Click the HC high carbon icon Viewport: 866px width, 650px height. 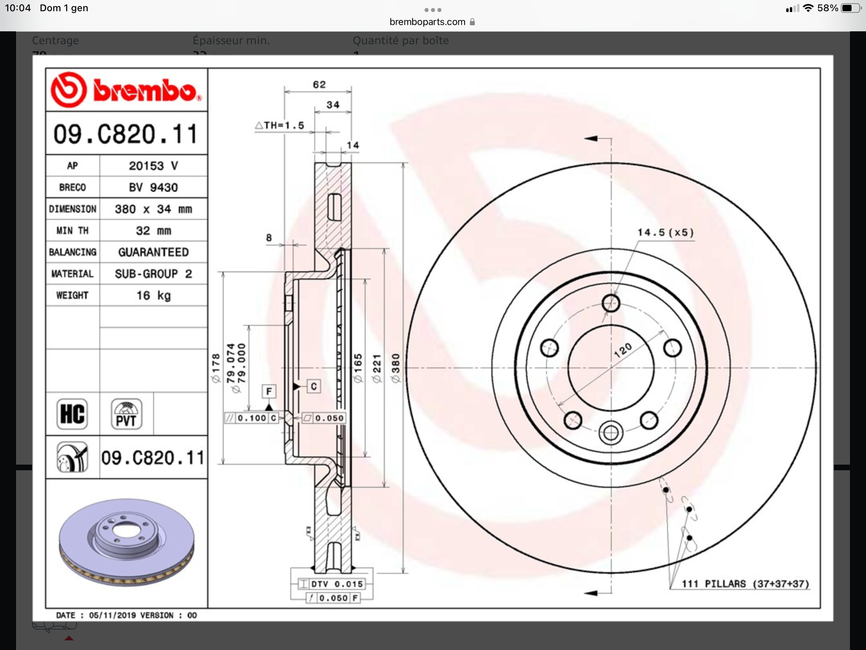click(72, 414)
